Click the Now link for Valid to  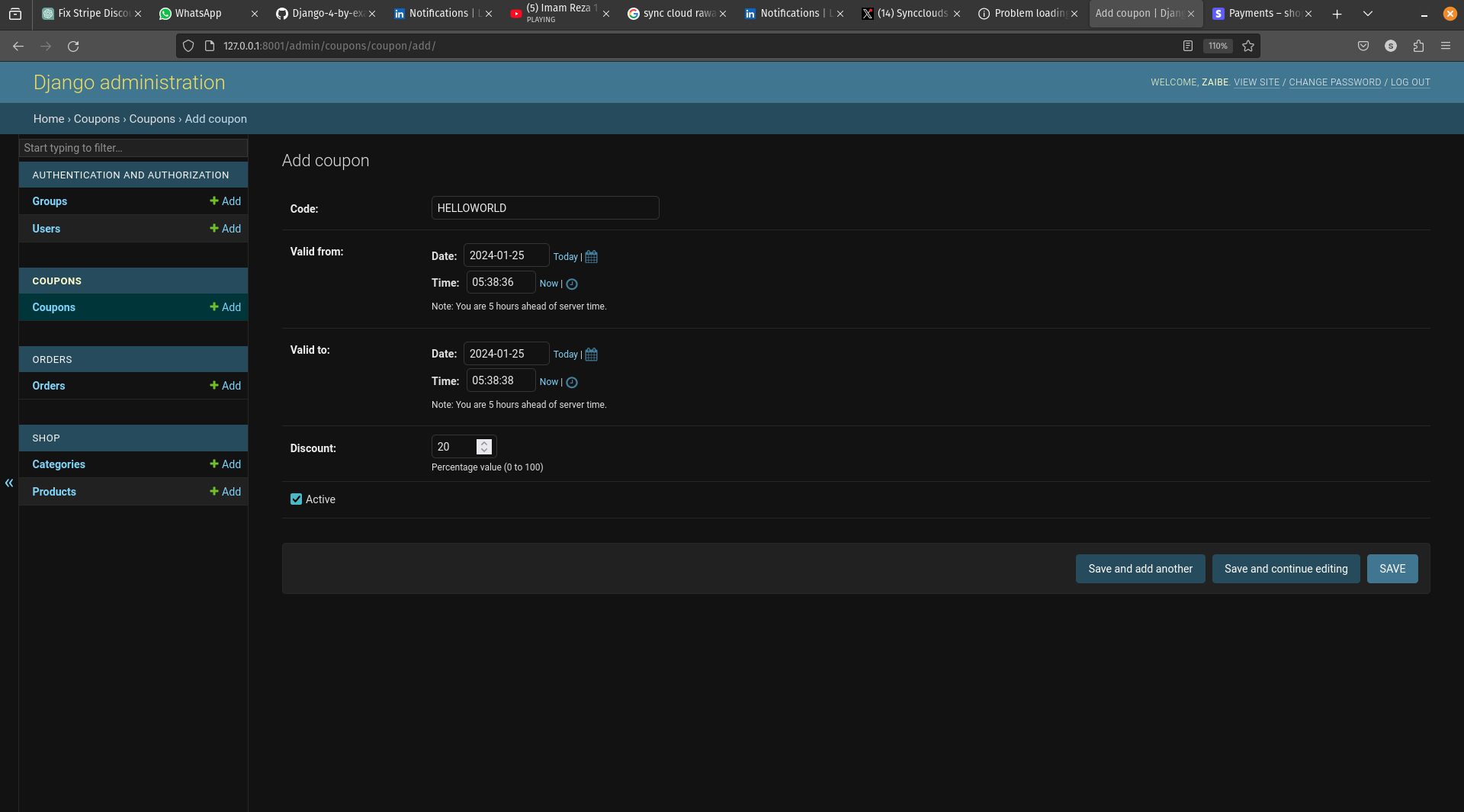tap(549, 382)
